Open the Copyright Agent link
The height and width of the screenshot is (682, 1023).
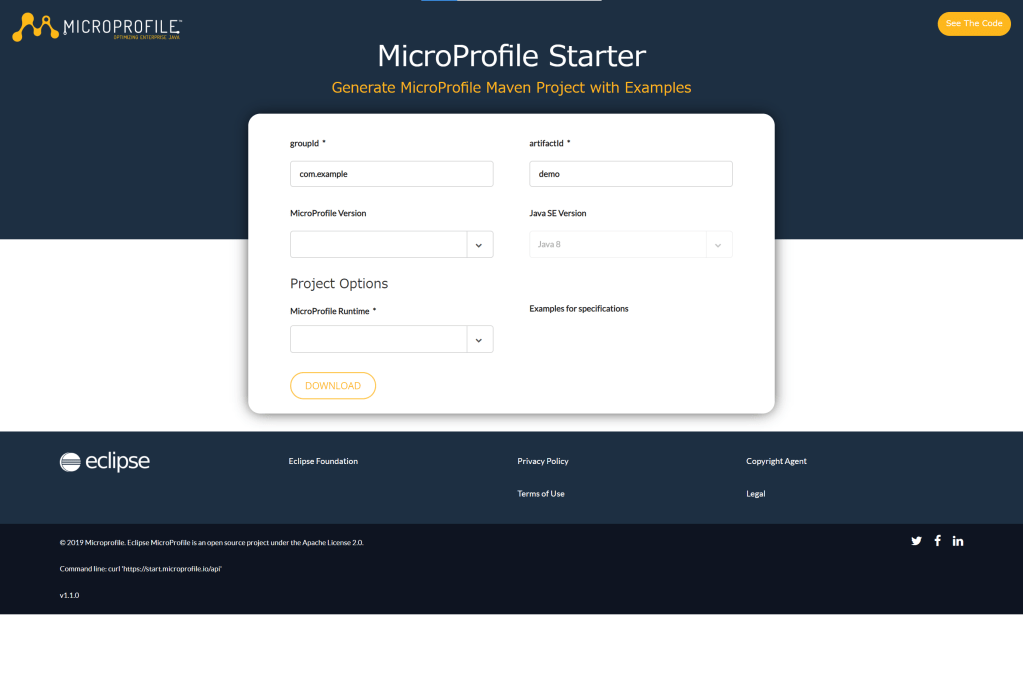776,461
